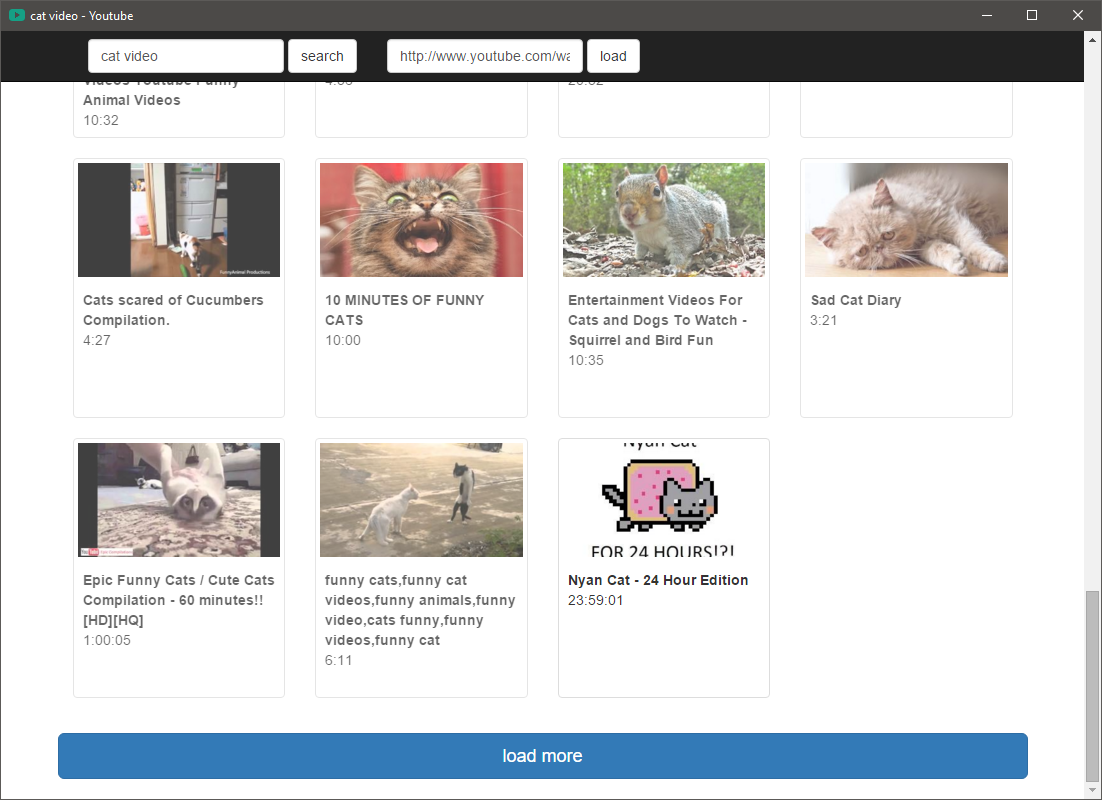The width and height of the screenshot is (1102, 800).
Task: Click 'Nyan Cat - 24 Hour Edition' title
Action: pos(658,580)
